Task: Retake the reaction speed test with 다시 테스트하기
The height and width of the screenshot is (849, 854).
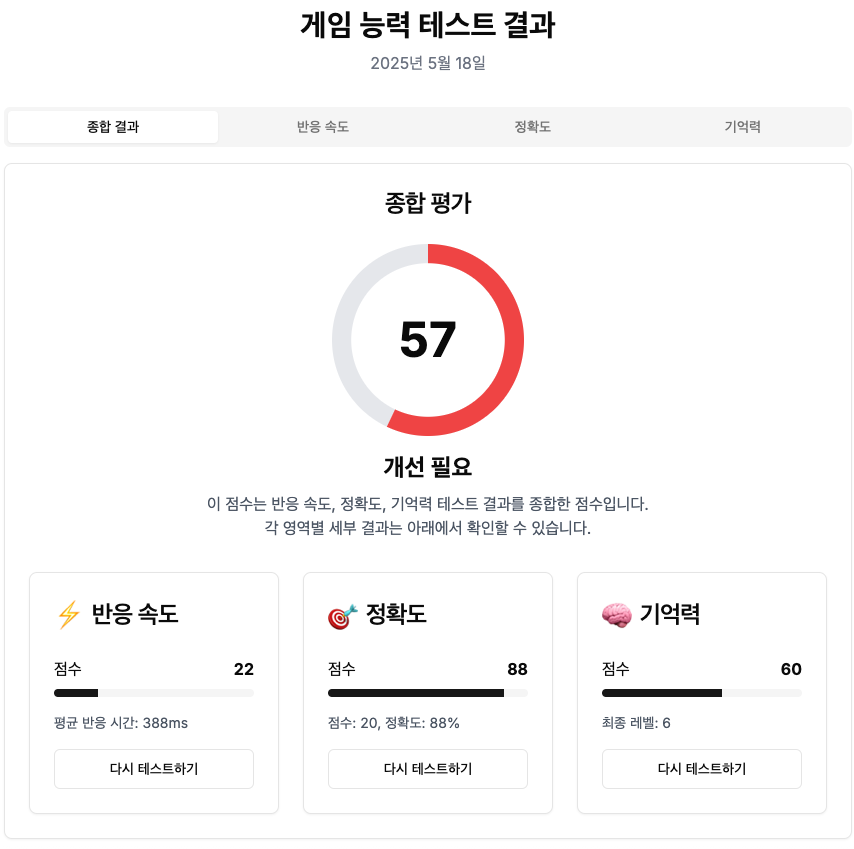Action: point(154,769)
